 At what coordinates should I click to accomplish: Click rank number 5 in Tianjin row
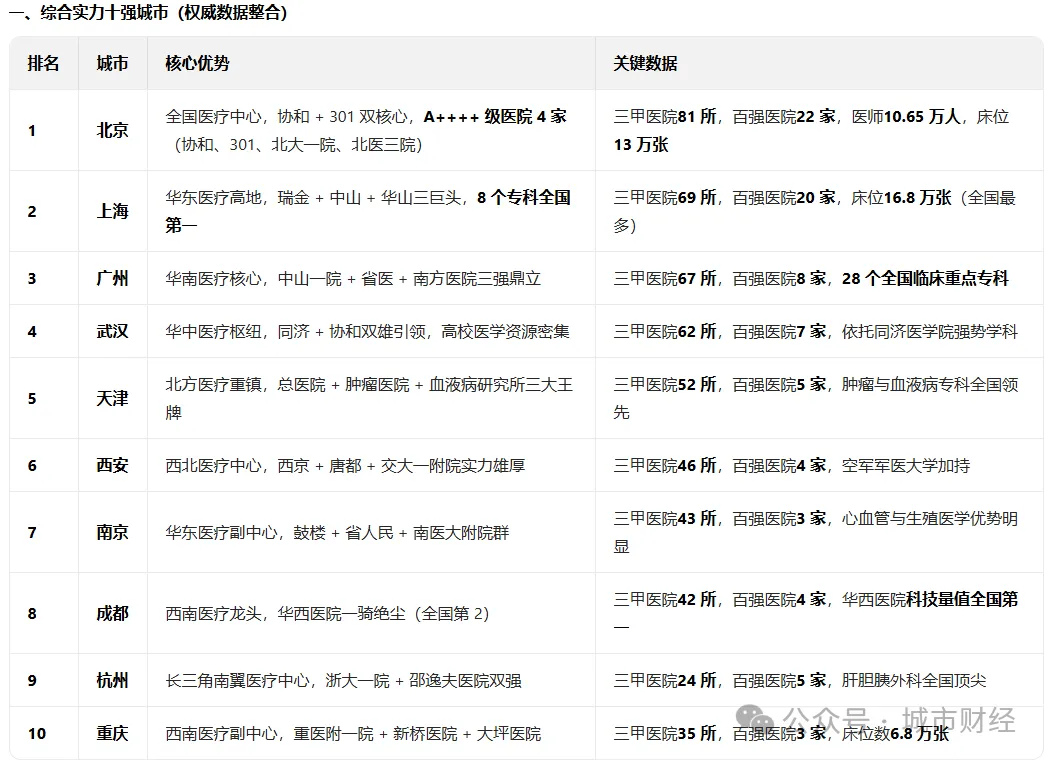click(31, 398)
